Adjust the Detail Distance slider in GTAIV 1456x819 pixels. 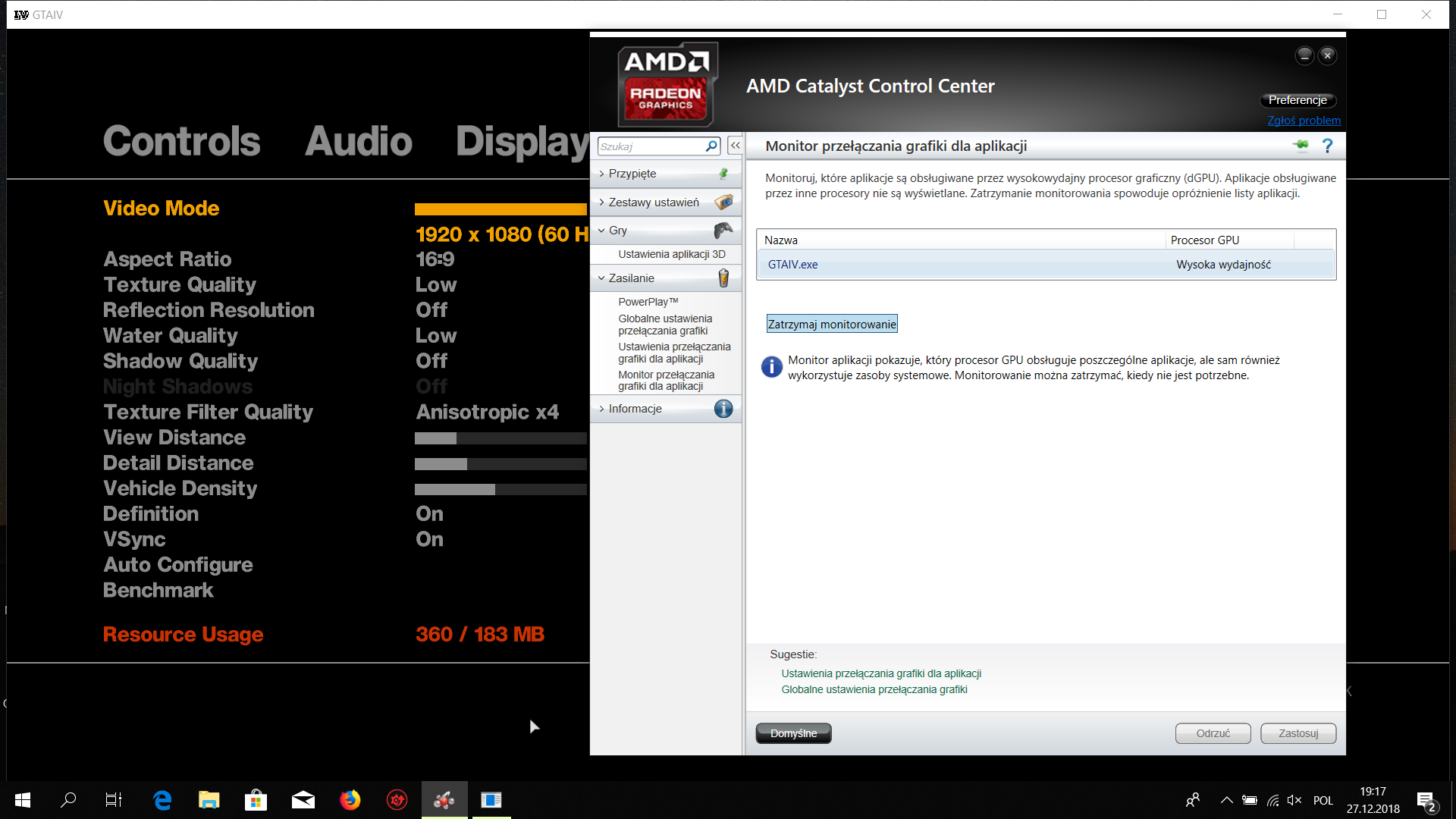500,464
